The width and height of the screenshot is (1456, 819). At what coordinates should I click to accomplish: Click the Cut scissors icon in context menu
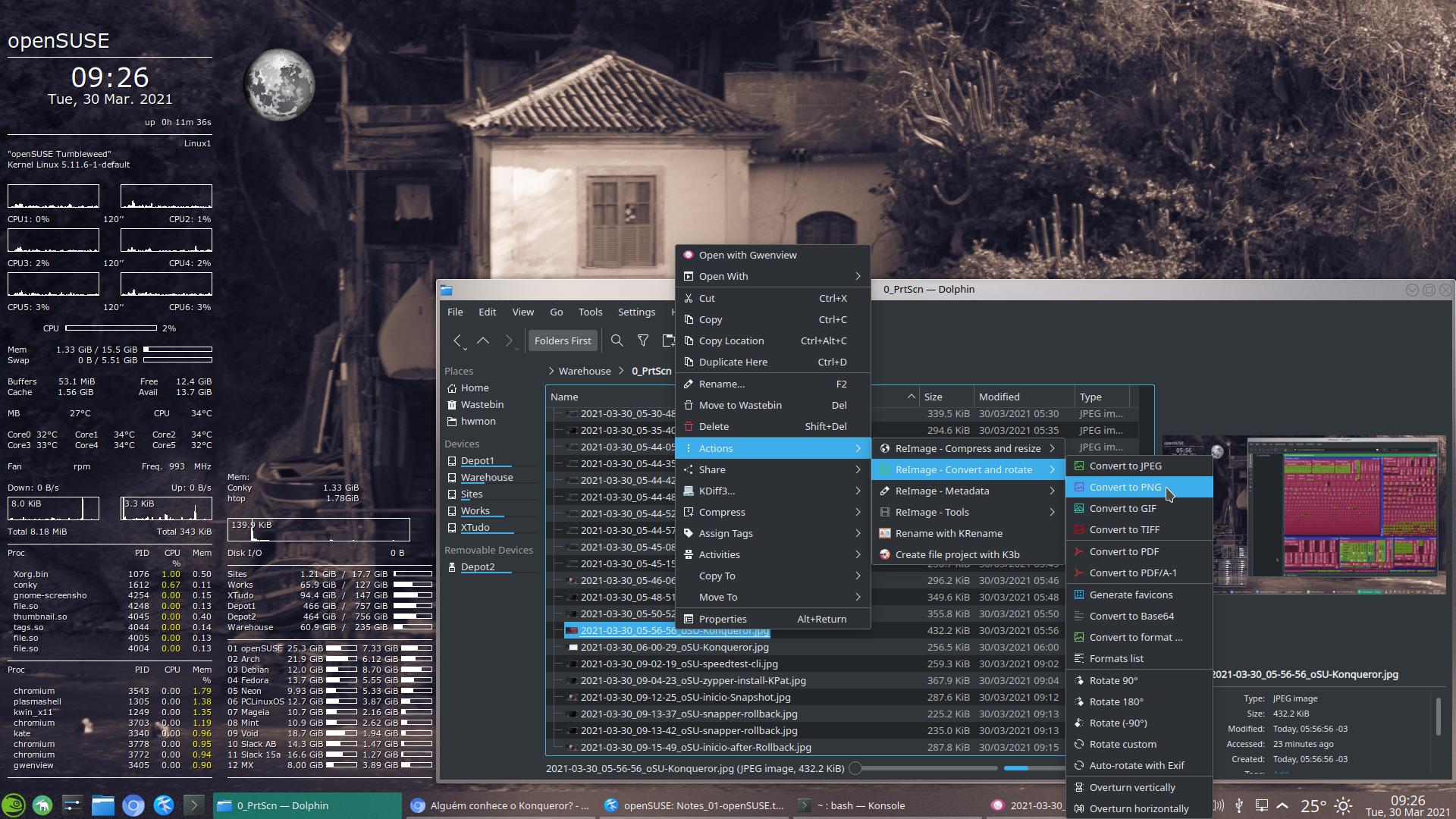[689, 298]
